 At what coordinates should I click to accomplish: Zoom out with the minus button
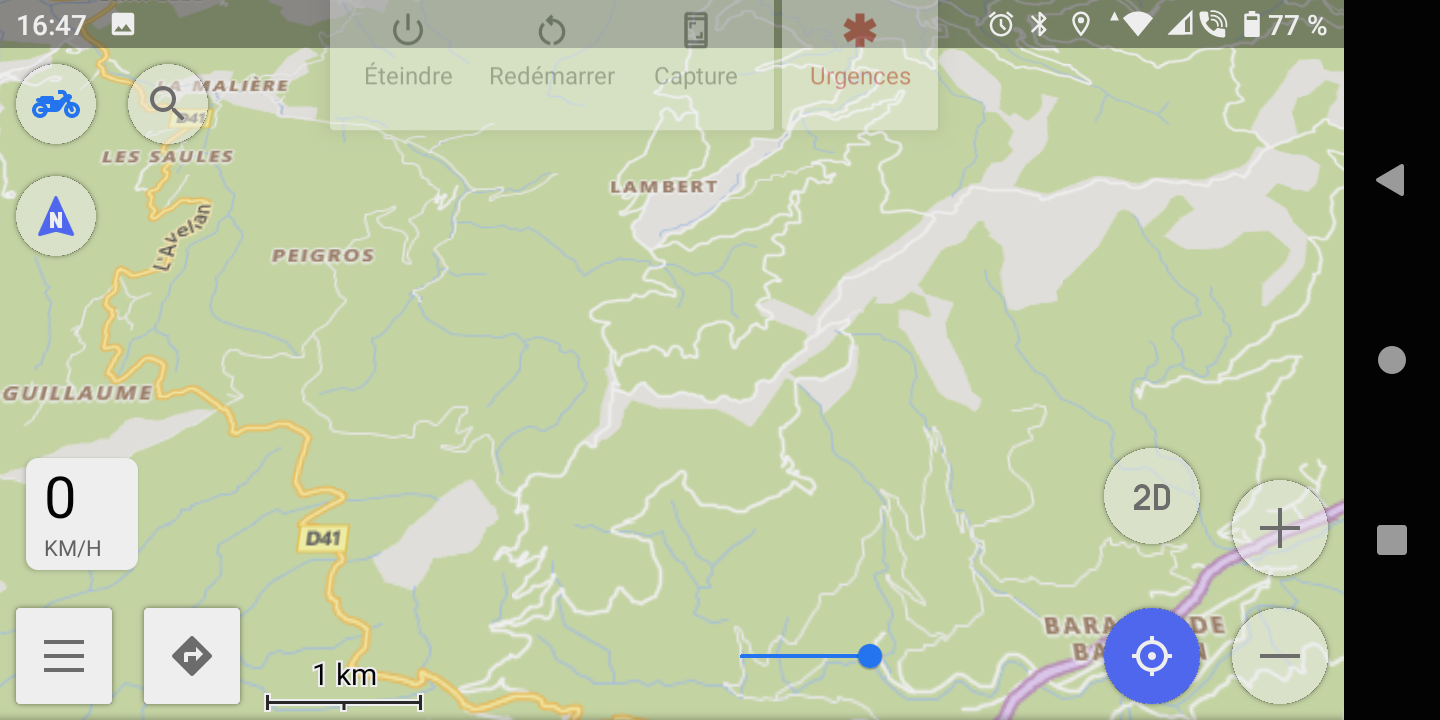coord(1280,656)
